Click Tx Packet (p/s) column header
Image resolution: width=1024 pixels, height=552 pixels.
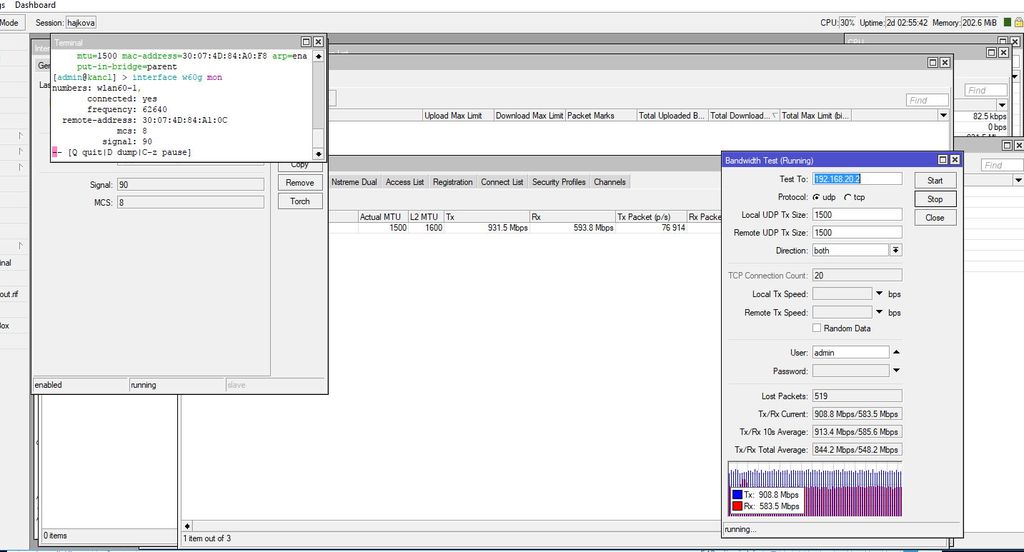point(650,217)
